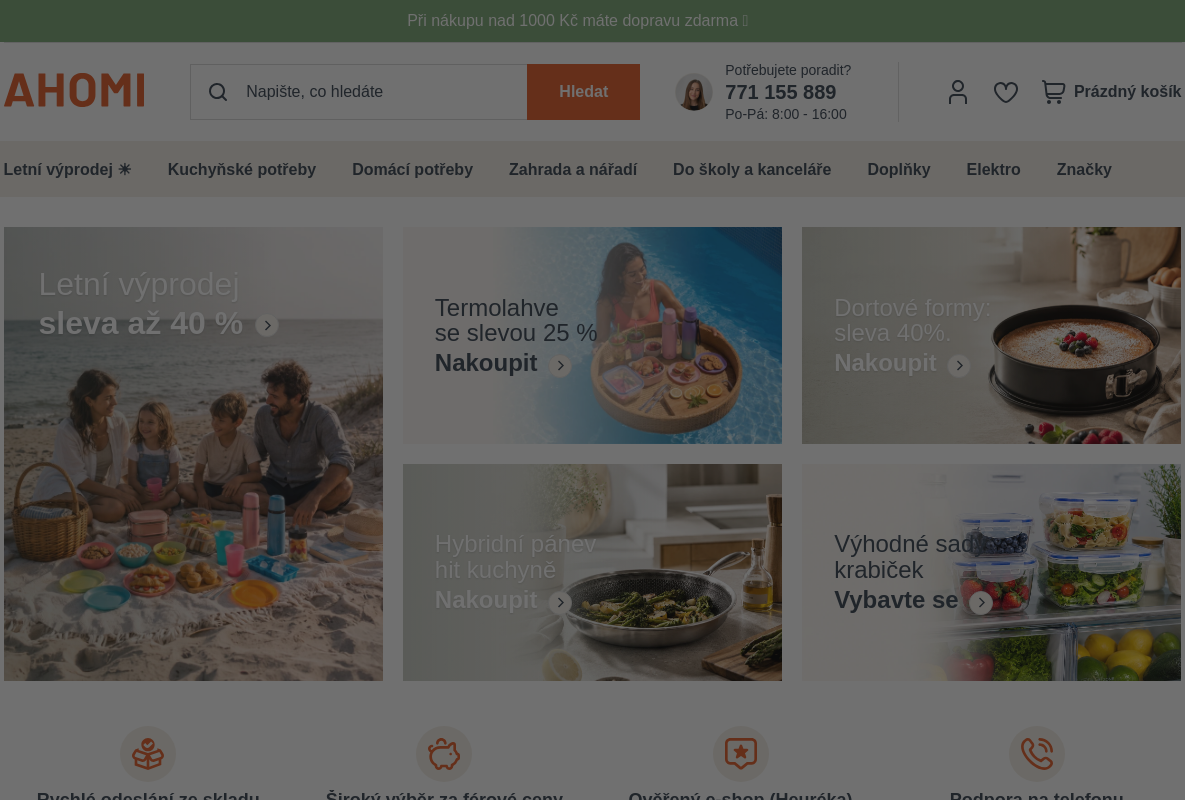Image resolution: width=1200 pixels, height=800 pixels.
Task: Click the phone support icon
Action: [1037, 754]
